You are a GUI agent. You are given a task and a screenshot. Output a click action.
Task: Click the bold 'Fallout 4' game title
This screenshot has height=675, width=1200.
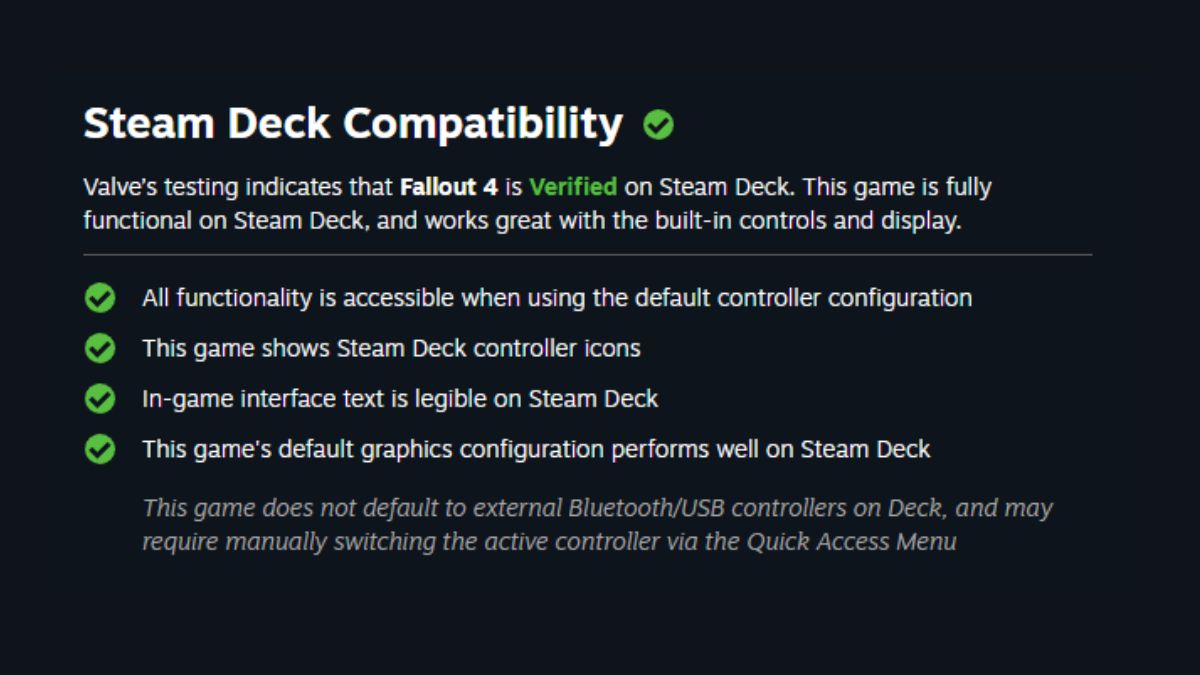[x=449, y=187]
